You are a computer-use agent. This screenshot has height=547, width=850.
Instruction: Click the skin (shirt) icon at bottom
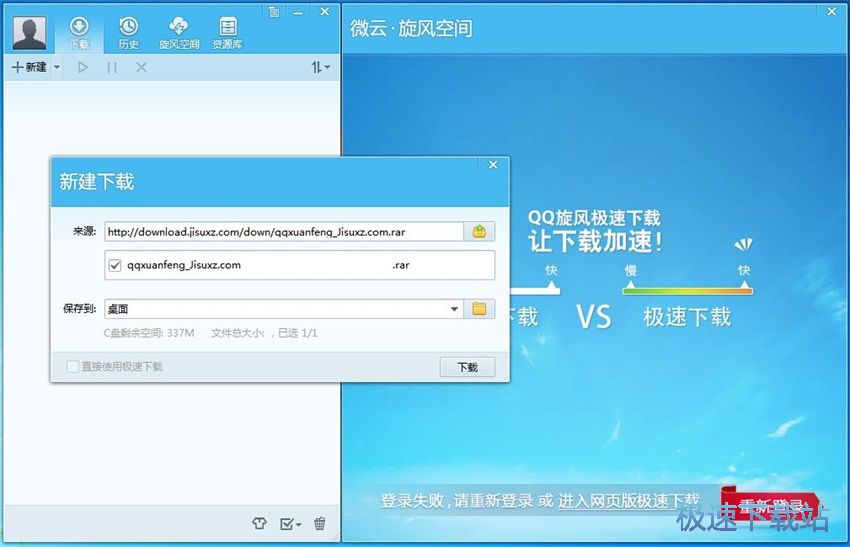click(260, 523)
